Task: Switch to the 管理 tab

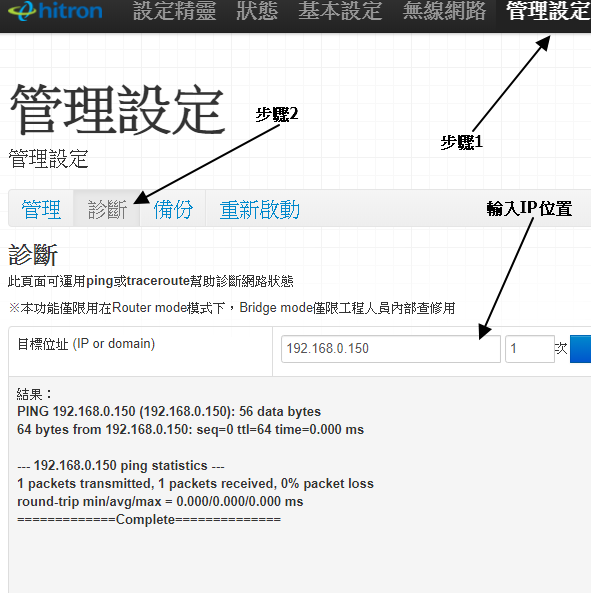Action: [x=41, y=209]
